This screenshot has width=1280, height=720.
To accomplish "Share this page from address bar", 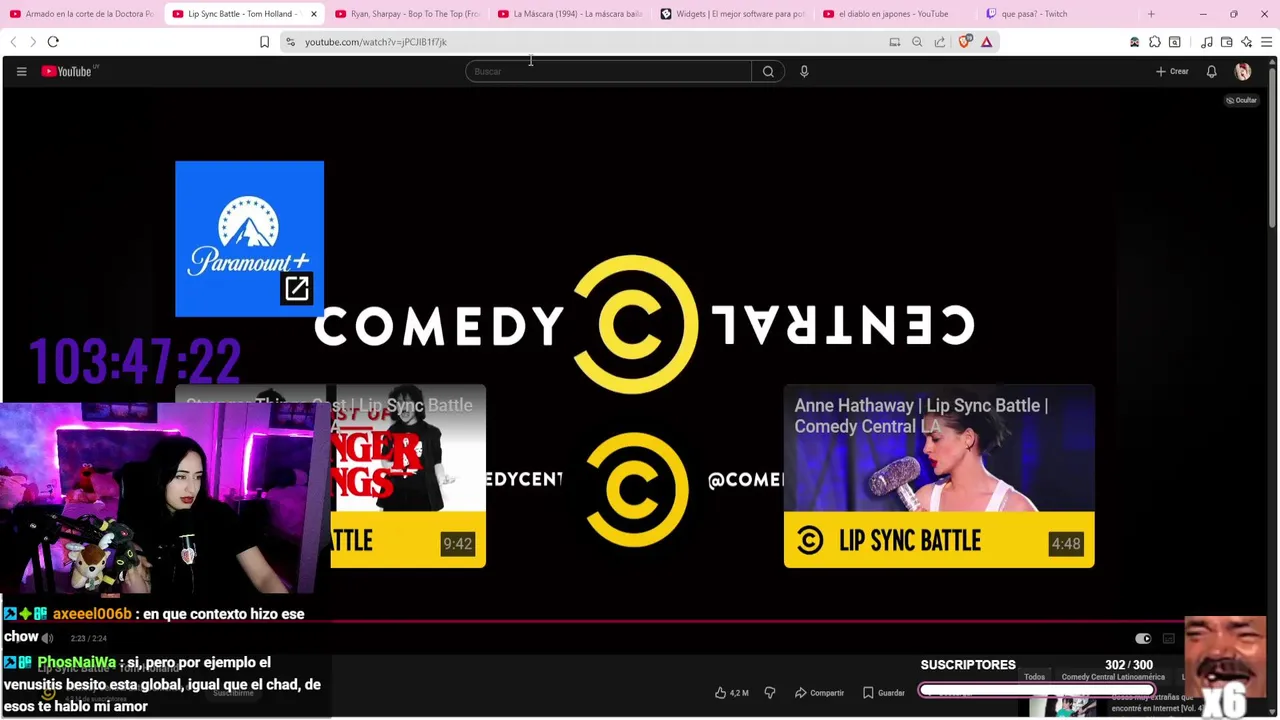I will tap(940, 42).
